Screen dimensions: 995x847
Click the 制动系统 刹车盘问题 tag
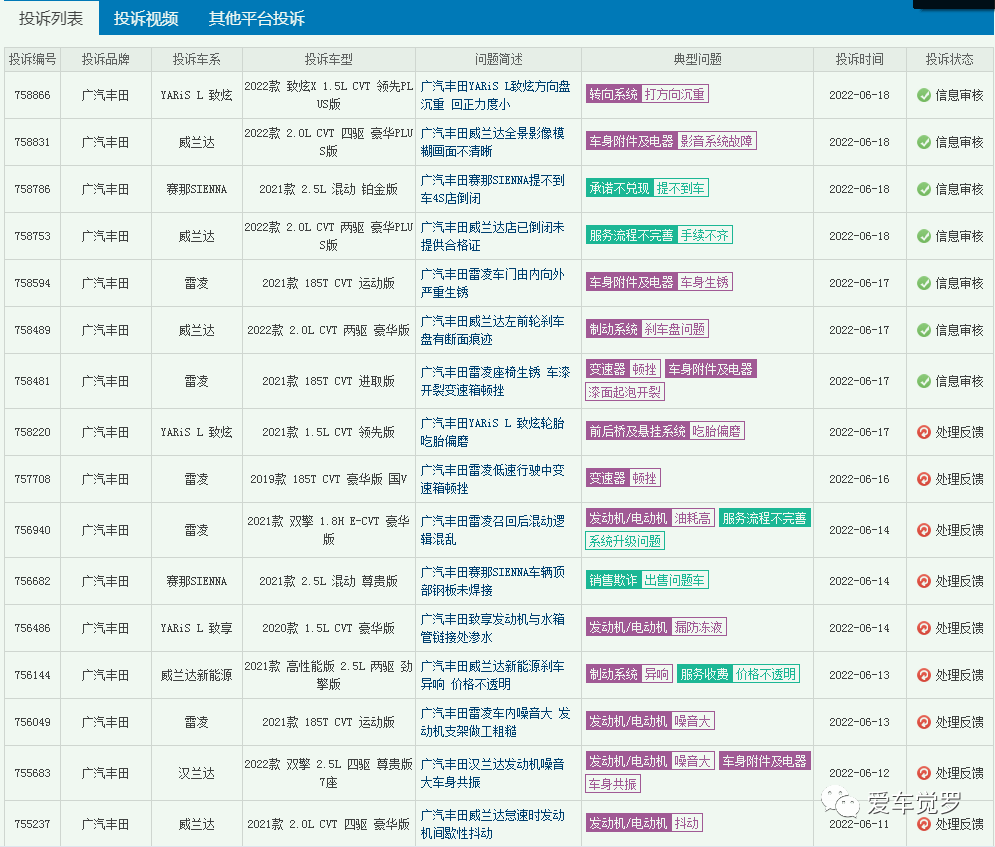[x=647, y=329]
